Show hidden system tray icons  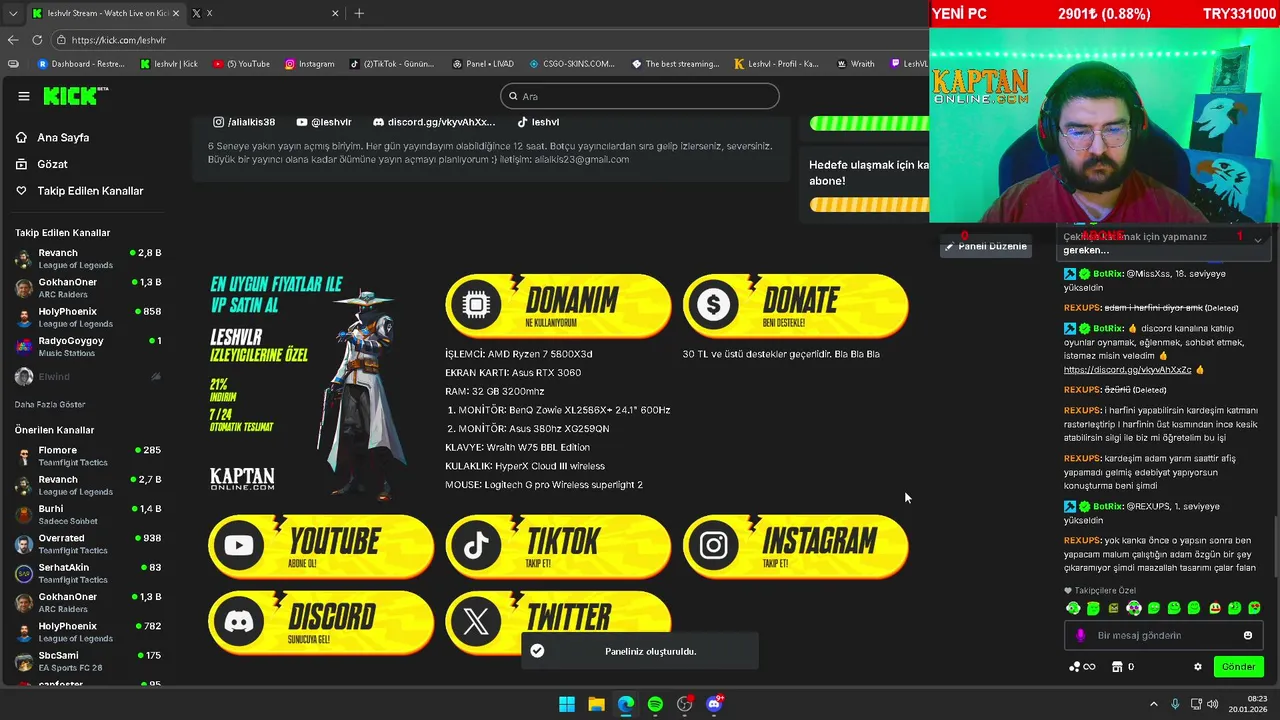point(1153,704)
